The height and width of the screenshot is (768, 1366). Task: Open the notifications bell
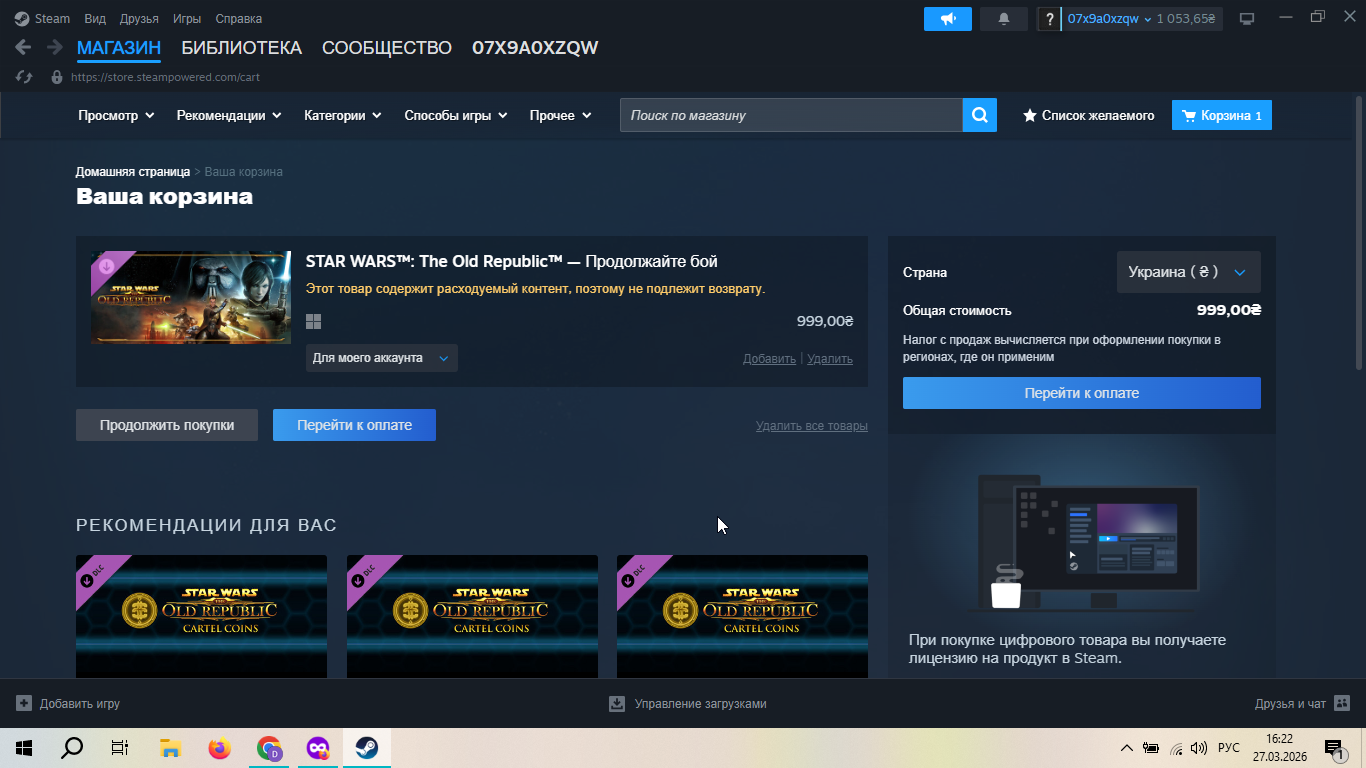pyautogui.click(x=1004, y=18)
